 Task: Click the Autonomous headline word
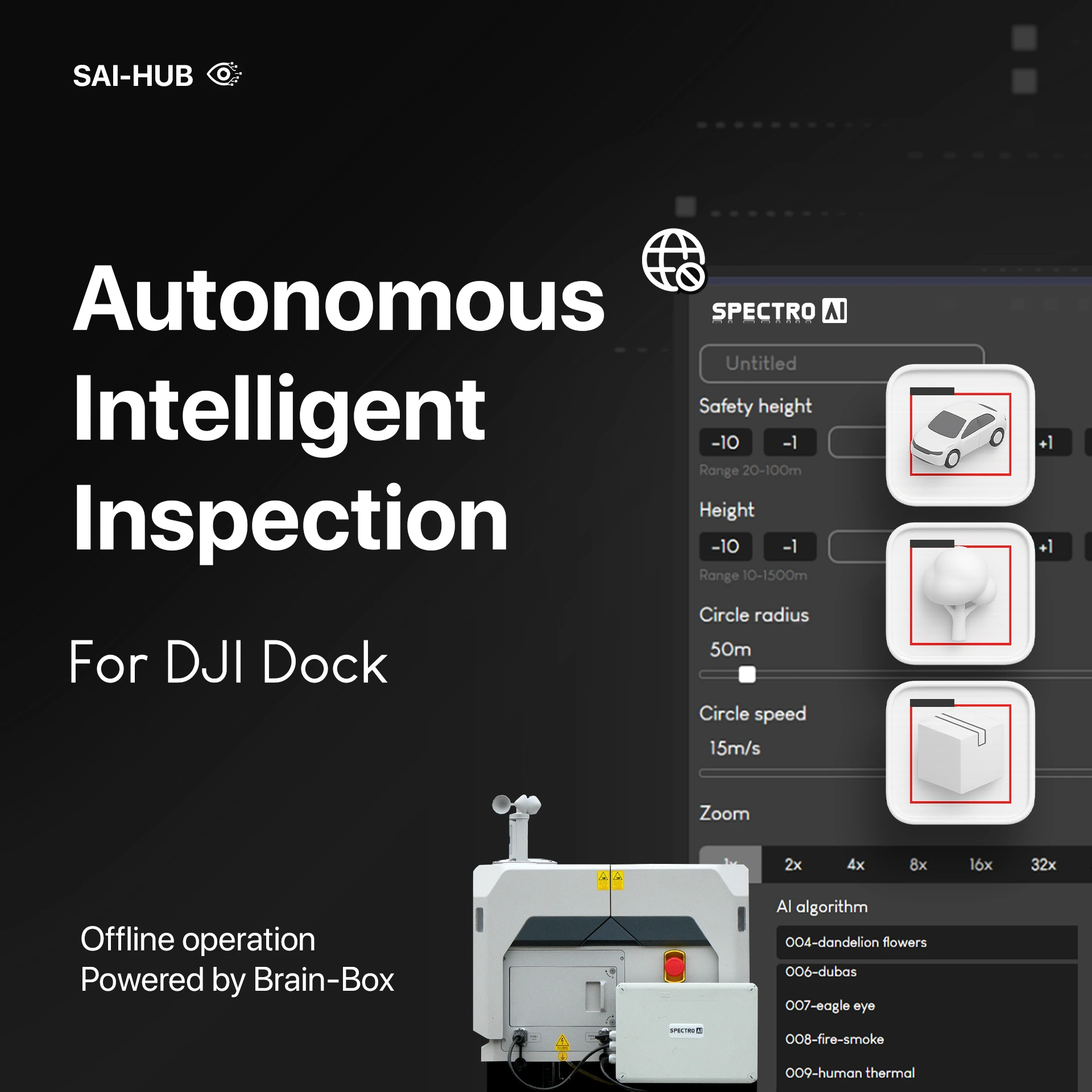pyautogui.click(x=339, y=299)
